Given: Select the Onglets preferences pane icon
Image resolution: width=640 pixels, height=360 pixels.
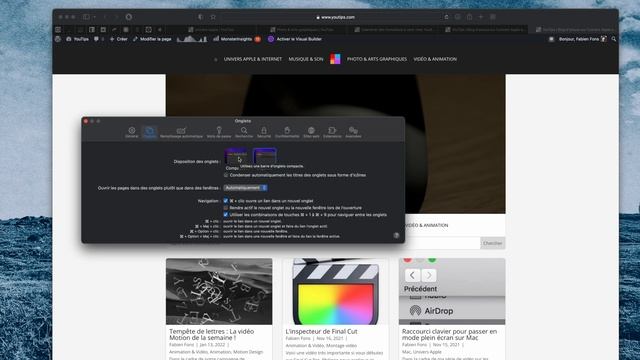Looking at the screenshot, I should (x=149, y=132).
